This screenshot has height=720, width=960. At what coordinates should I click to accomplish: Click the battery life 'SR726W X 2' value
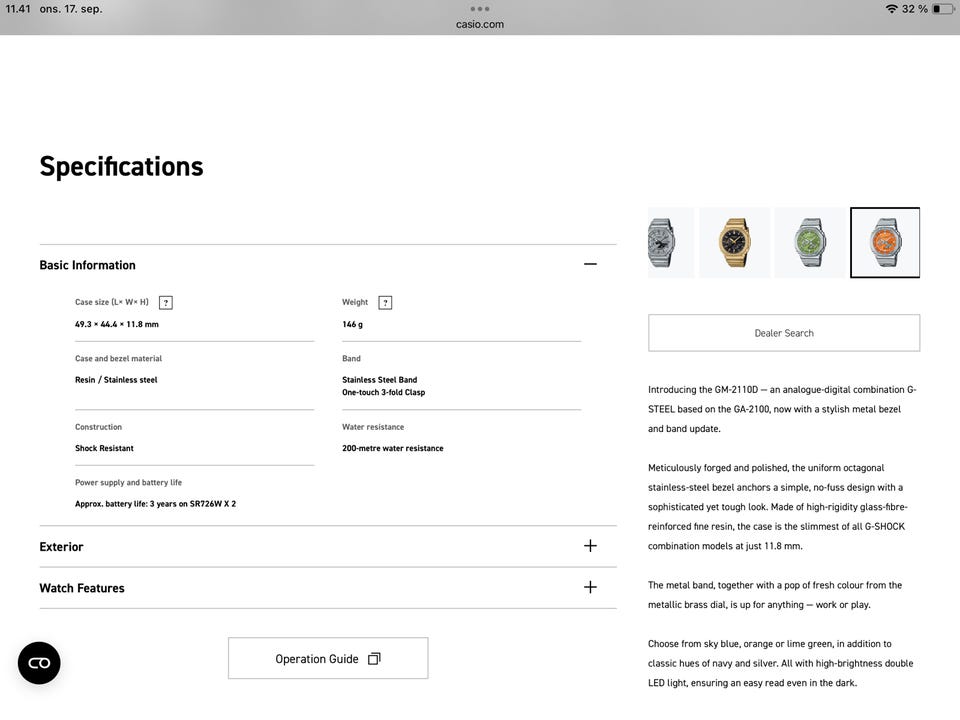click(x=156, y=504)
